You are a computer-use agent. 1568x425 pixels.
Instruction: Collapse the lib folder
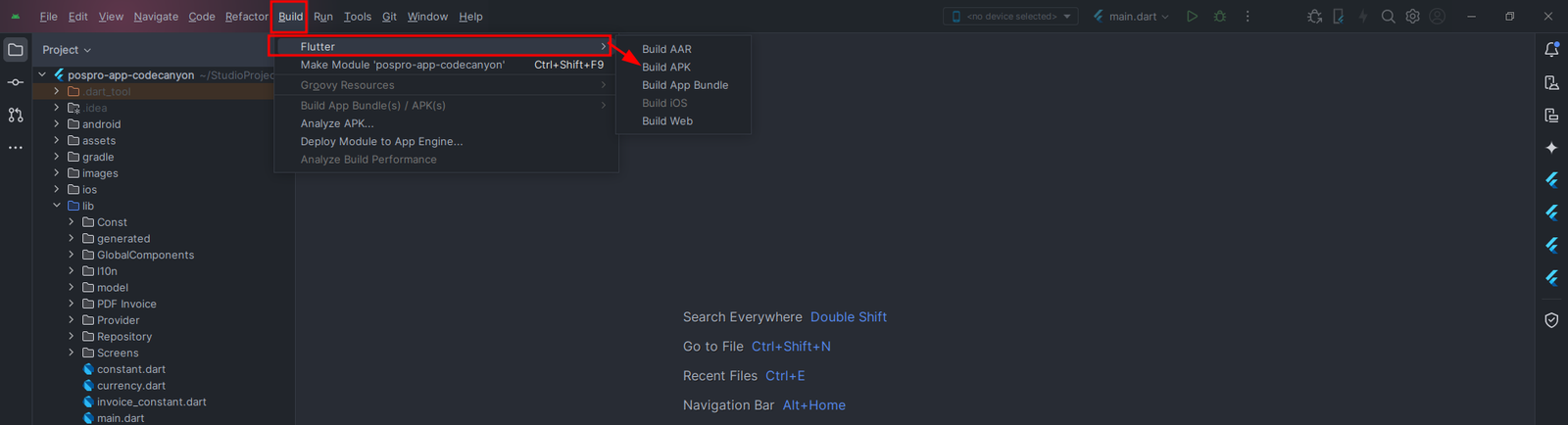pos(57,206)
